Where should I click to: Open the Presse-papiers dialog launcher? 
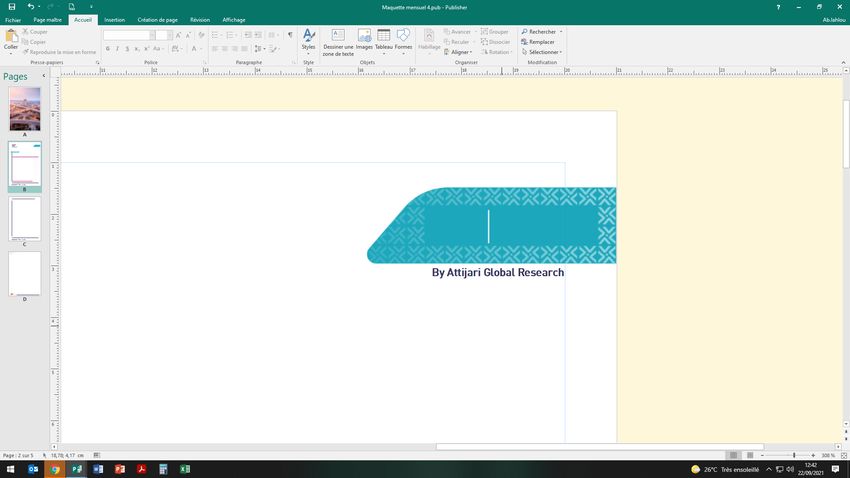98,63
